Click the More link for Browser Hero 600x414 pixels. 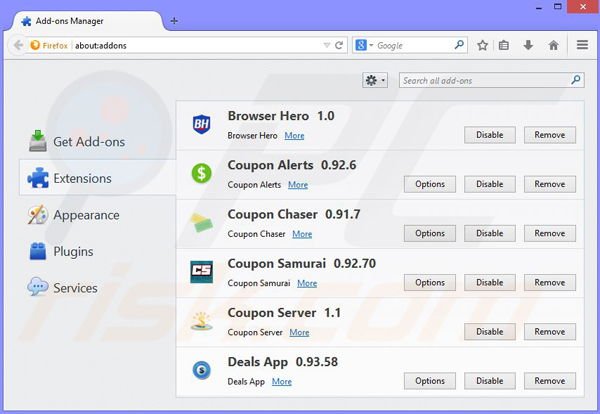click(x=294, y=135)
